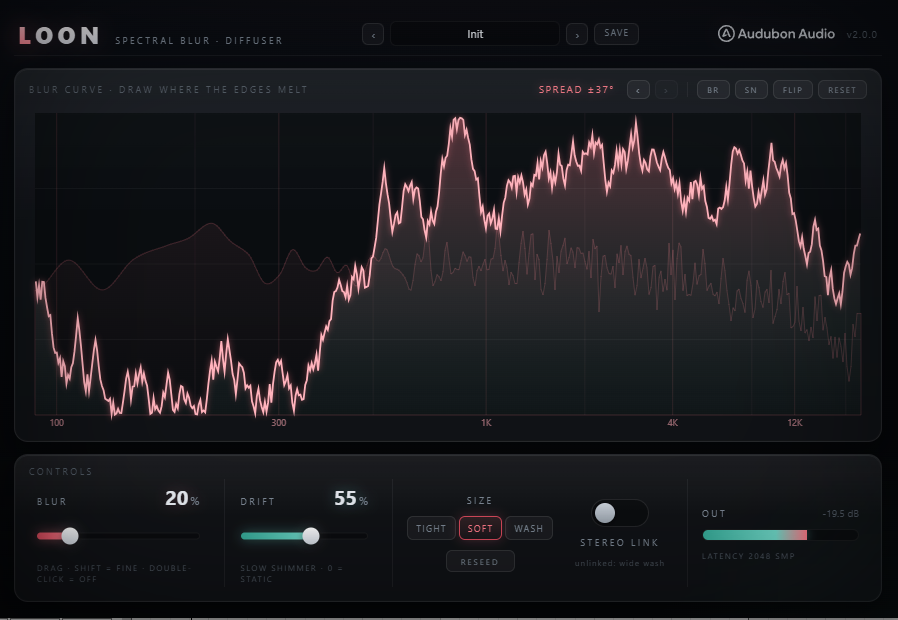Select the Tight size mode

(431, 528)
